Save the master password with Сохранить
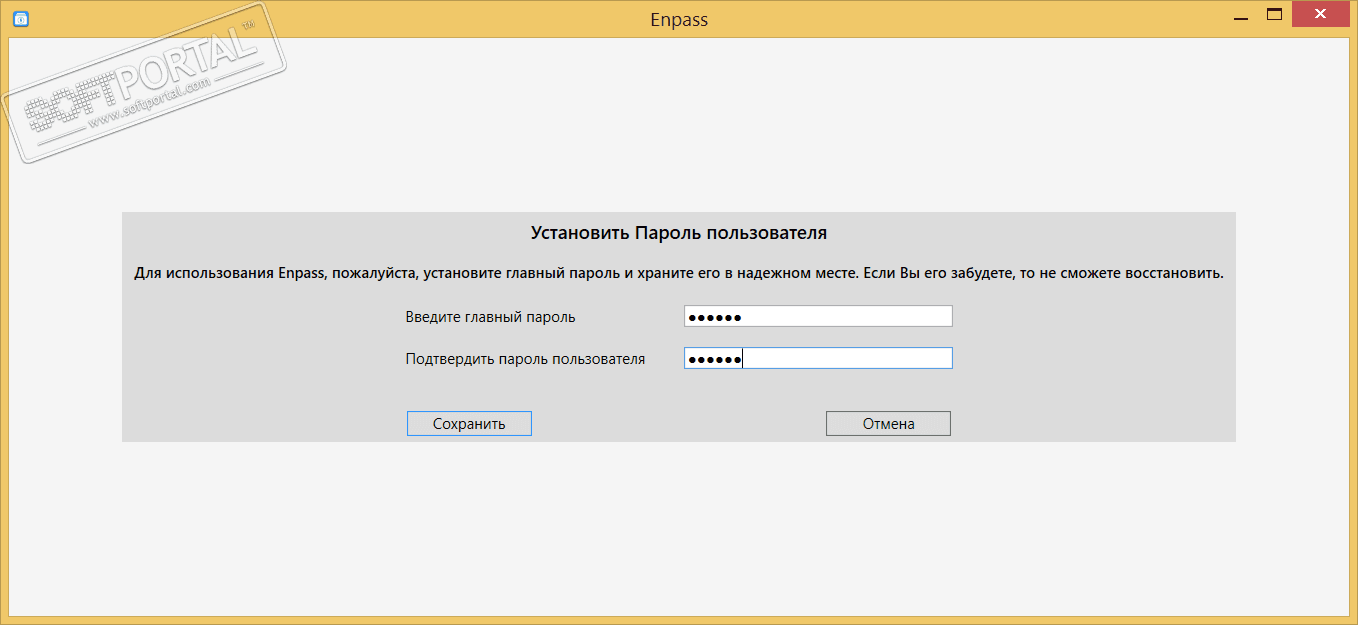This screenshot has height=625, width=1358. (469, 424)
